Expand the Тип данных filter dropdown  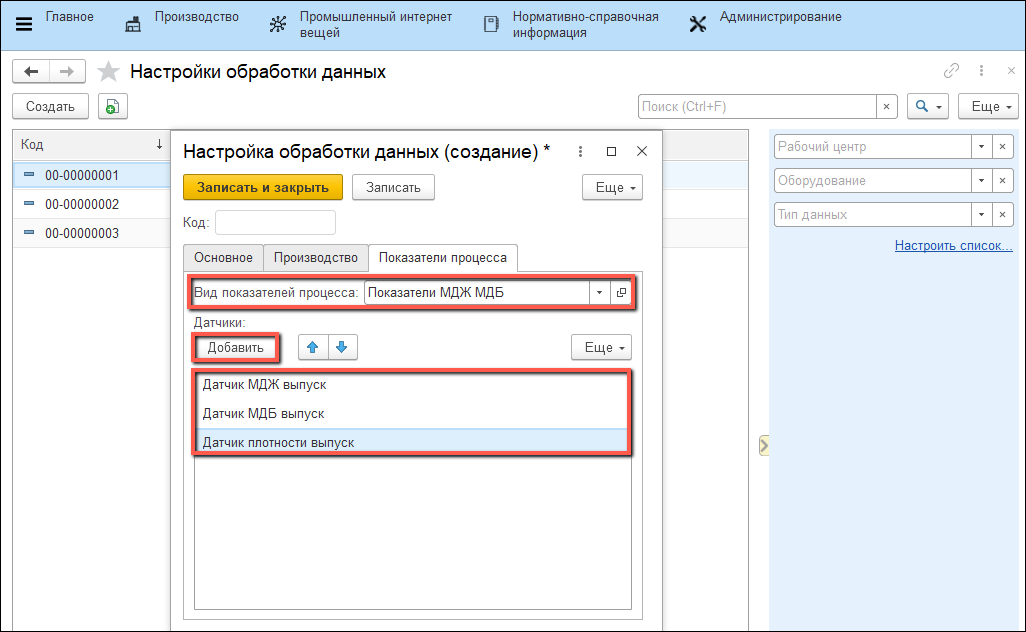pyautogui.click(x=981, y=215)
